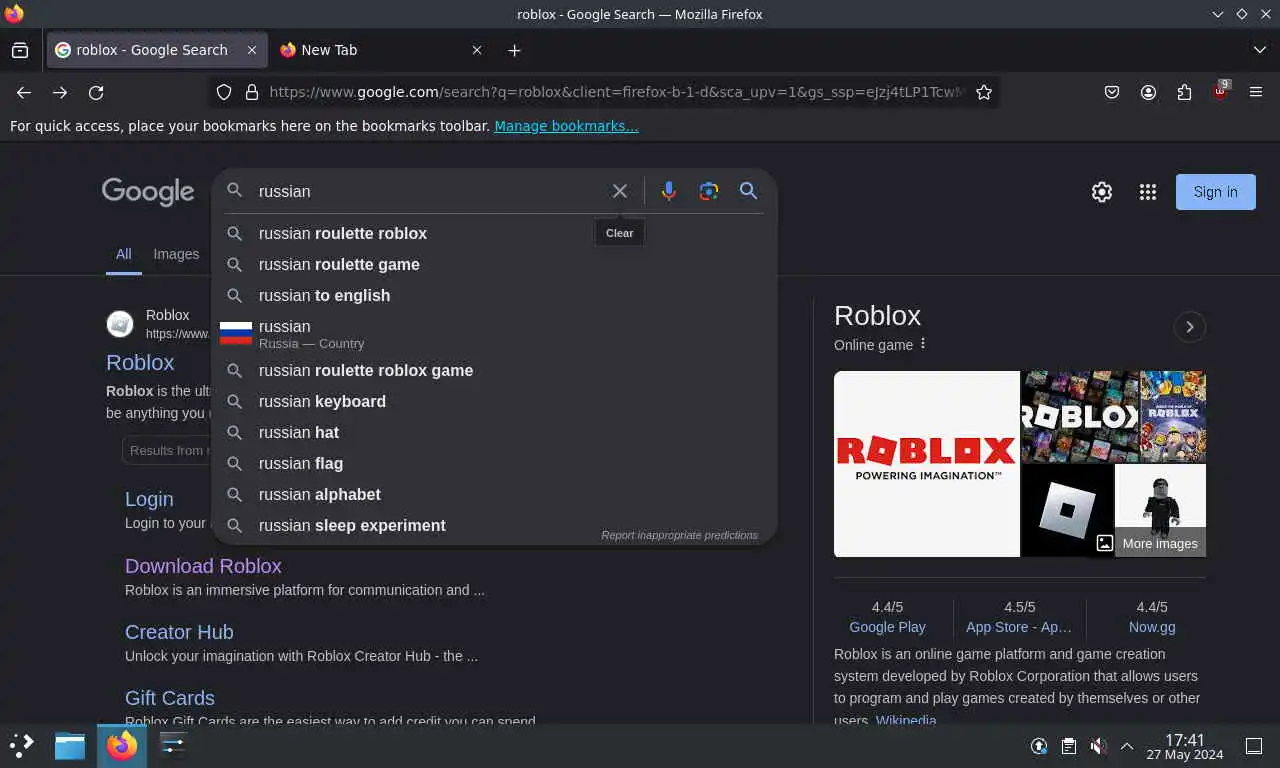Open more options beside Online game

(923, 344)
